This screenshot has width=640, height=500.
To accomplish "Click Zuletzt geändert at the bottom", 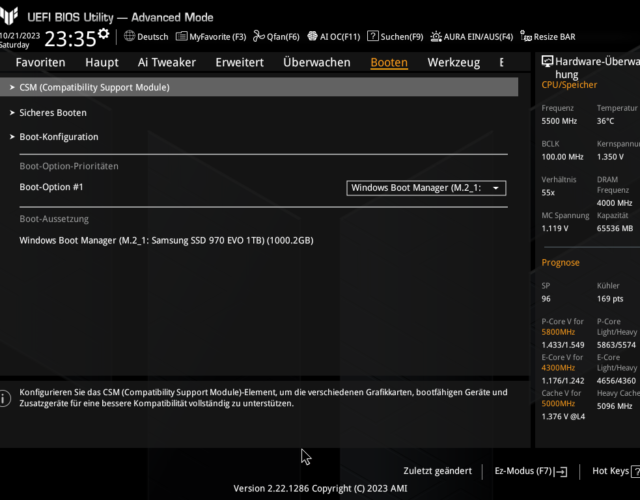I will (437, 470).
